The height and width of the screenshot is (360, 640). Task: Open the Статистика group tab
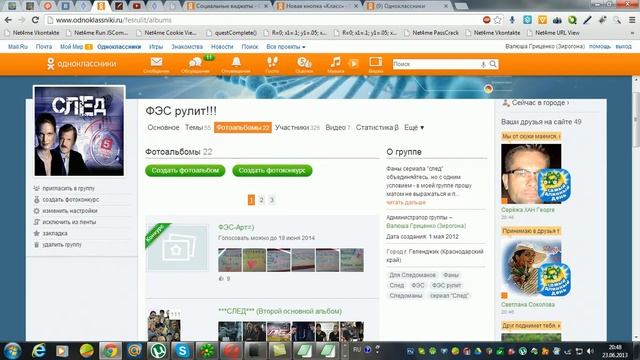tap(377, 127)
